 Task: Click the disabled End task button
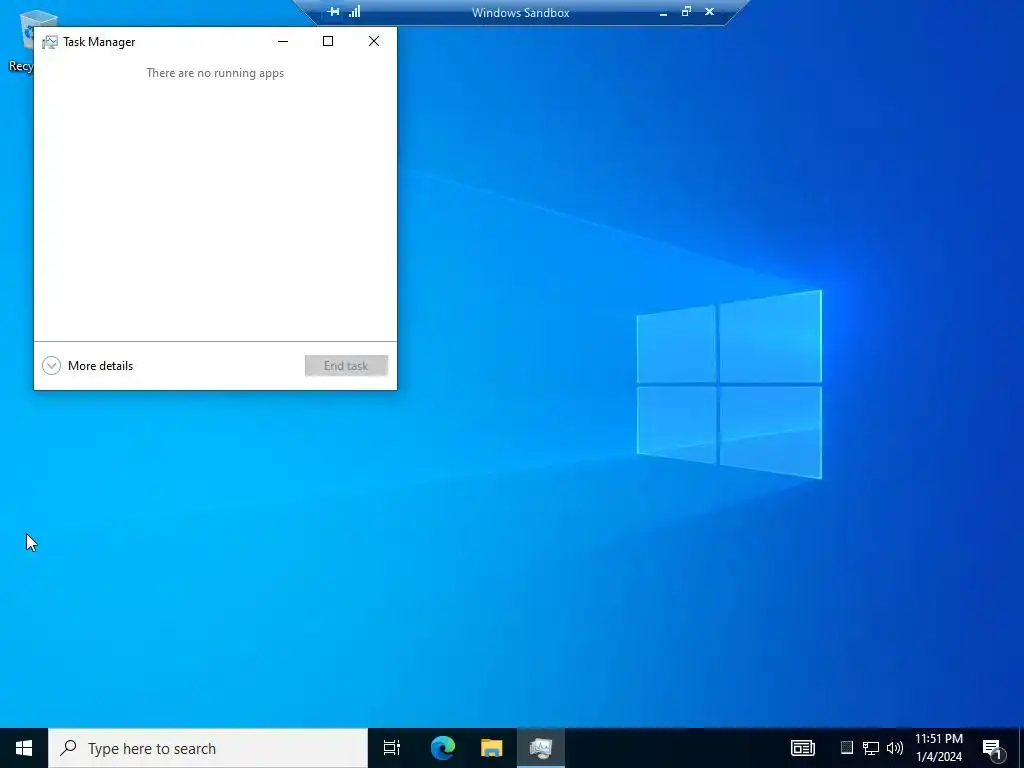click(x=346, y=366)
